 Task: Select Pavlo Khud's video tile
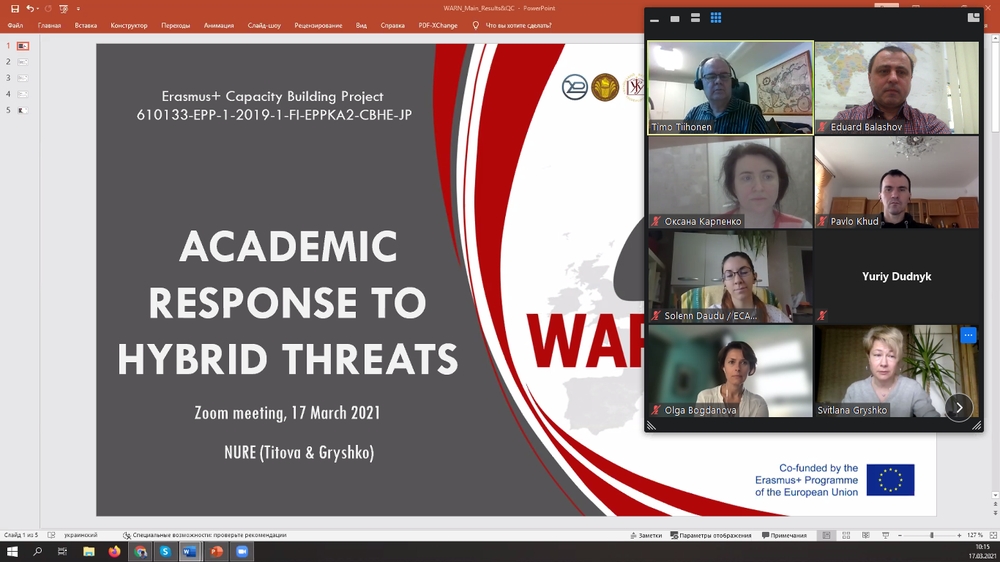point(897,182)
